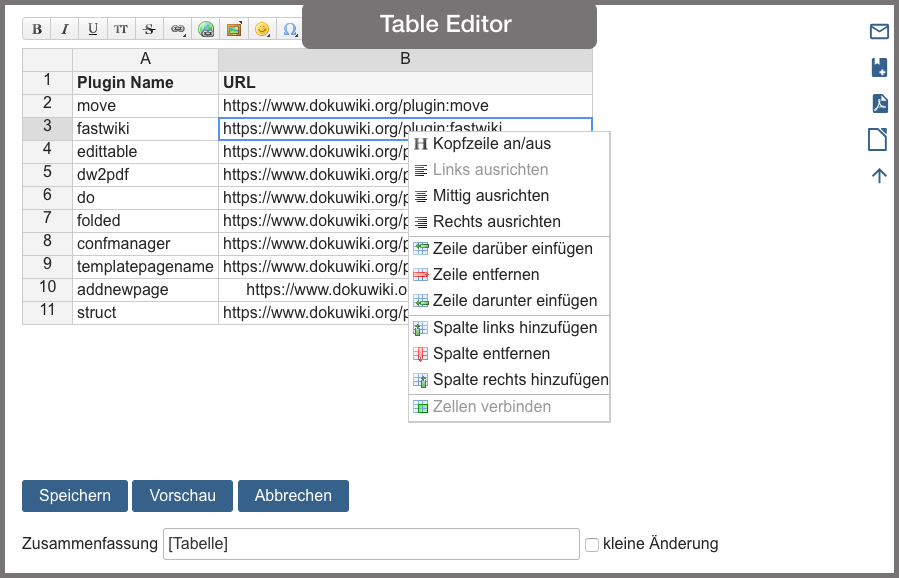
Task: Select the templatepagename cell
Action: [145, 267]
